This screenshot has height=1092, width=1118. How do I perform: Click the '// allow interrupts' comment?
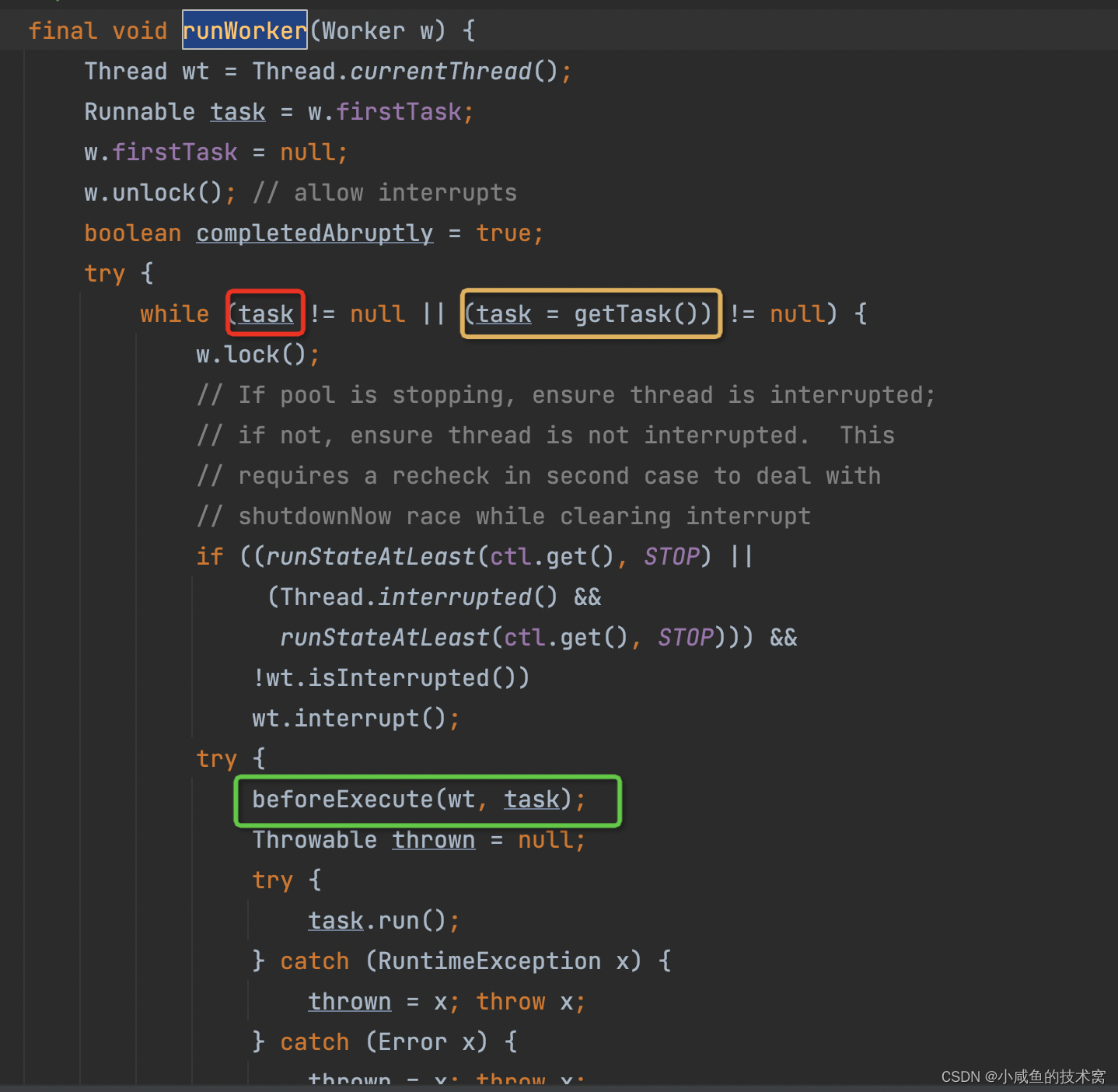tap(385, 193)
